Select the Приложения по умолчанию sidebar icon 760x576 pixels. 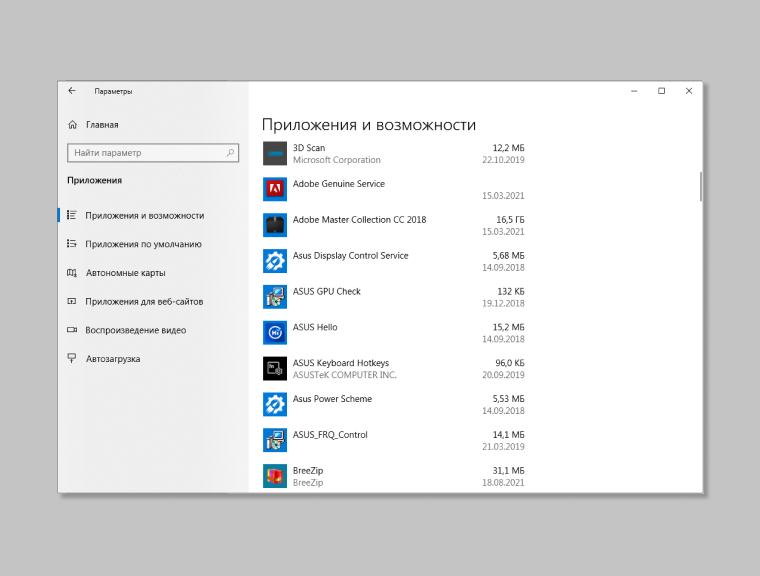[x=72, y=244]
